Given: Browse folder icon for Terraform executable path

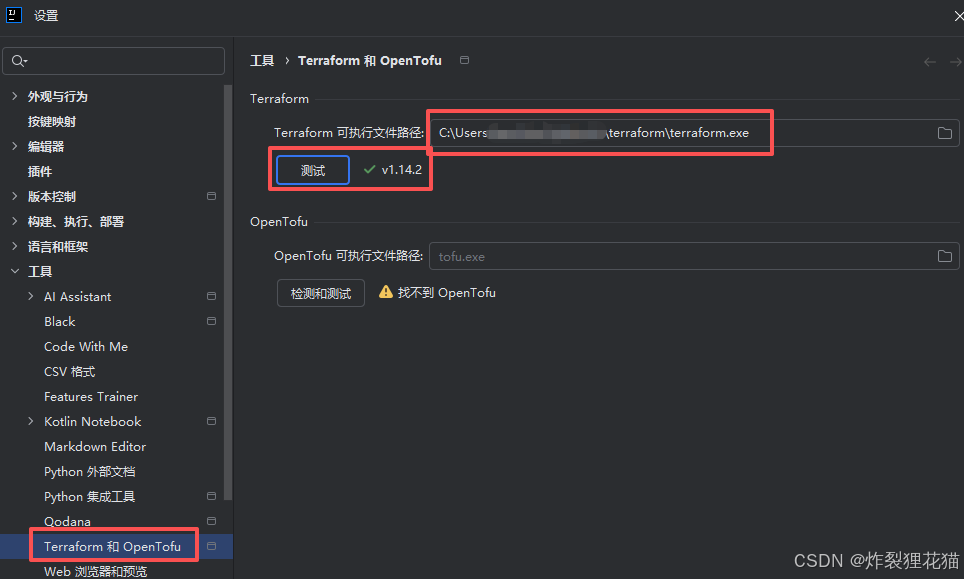Looking at the screenshot, I should 944,133.
